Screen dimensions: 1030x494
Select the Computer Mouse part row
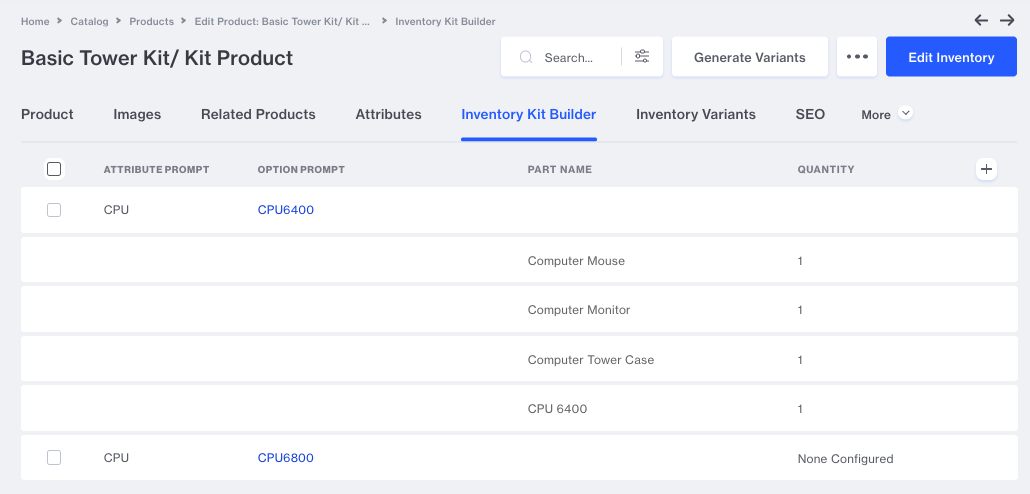520,259
